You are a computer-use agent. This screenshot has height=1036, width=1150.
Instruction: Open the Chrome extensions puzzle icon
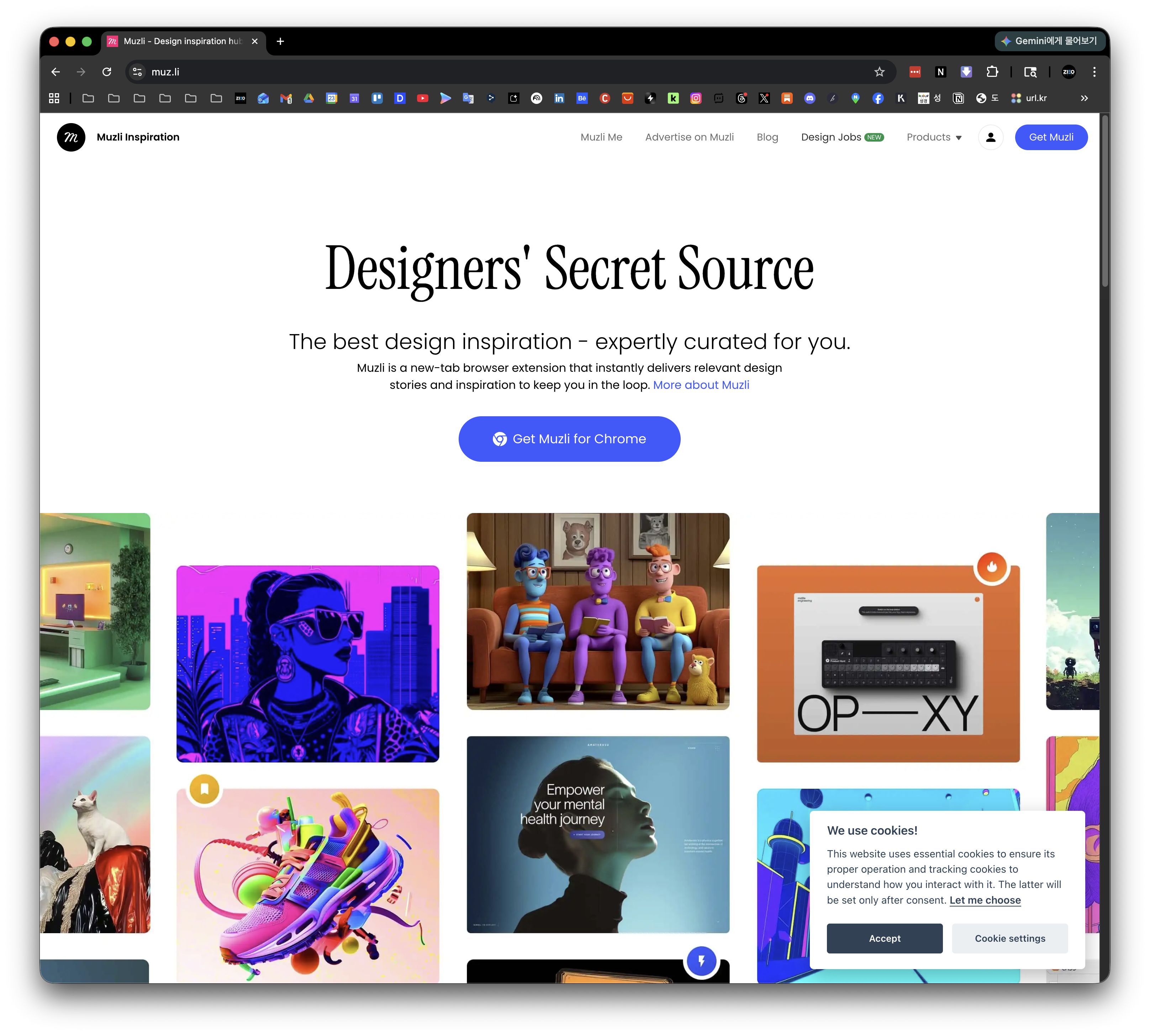tap(992, 72)
